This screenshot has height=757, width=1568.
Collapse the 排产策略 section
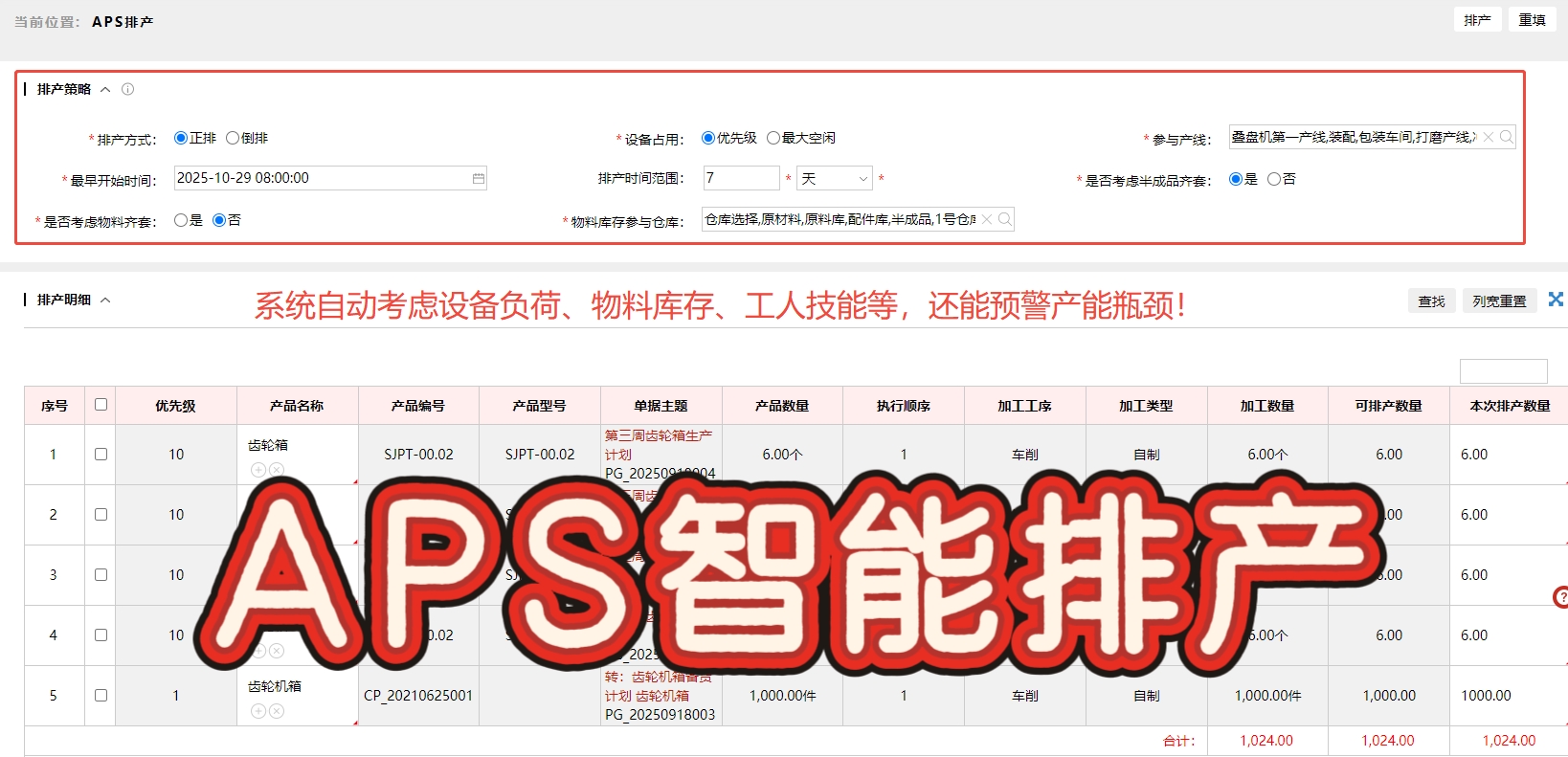coord(105,89)
